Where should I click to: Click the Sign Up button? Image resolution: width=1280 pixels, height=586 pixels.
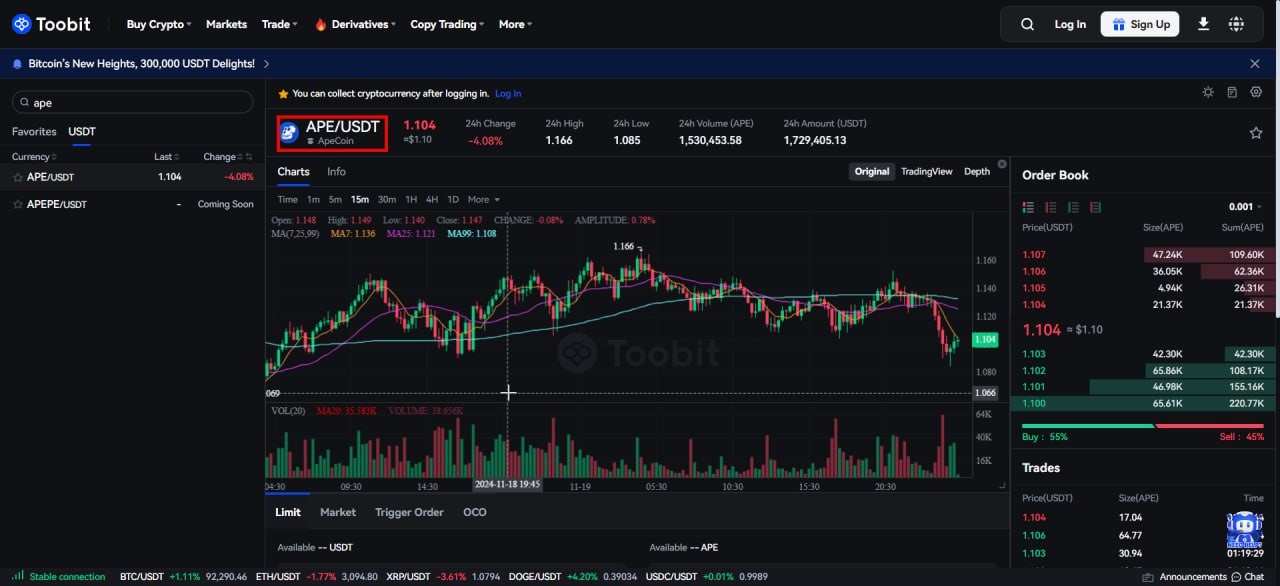coord(1140,24)
